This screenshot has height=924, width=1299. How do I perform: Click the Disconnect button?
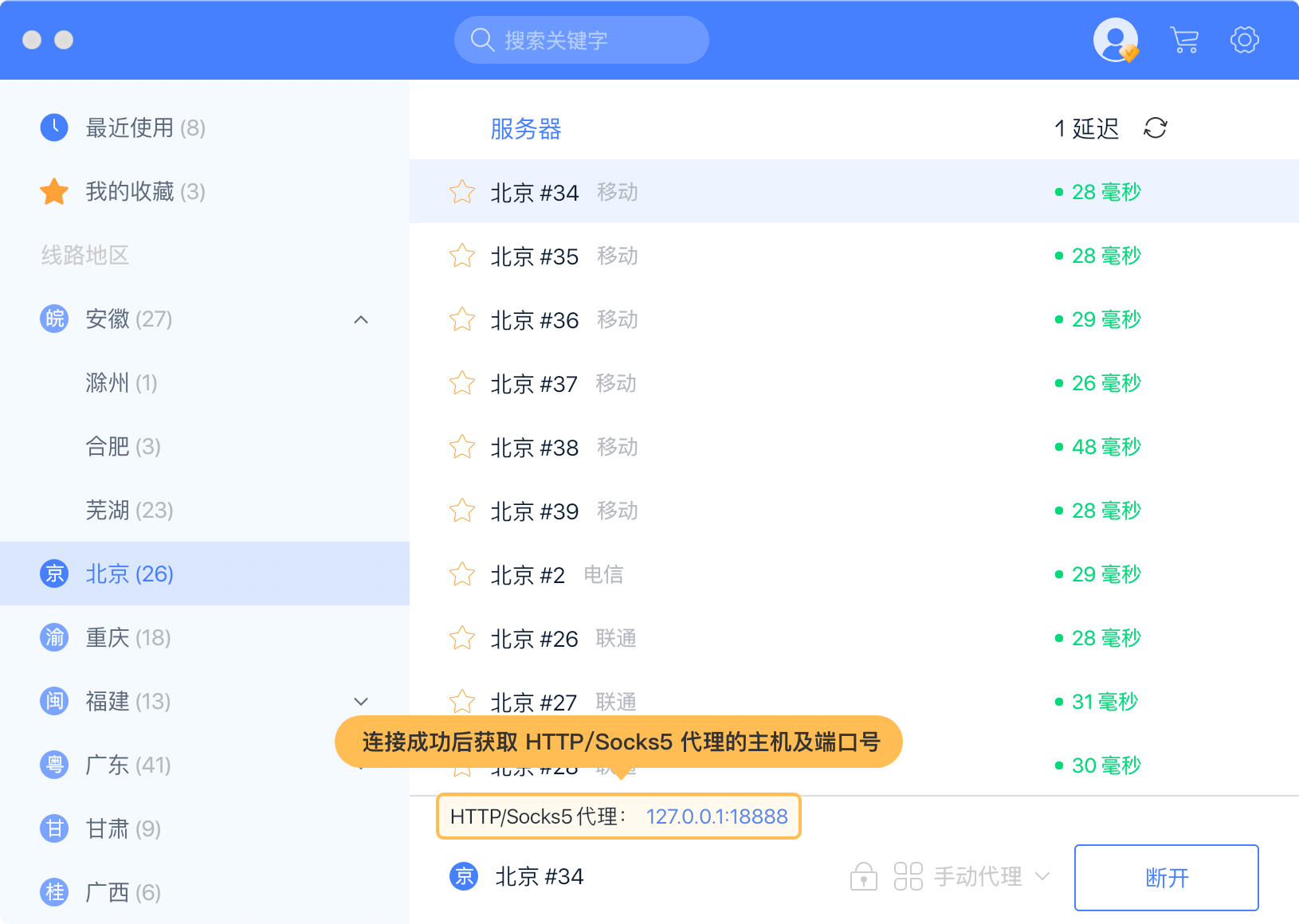point(1166,877)
